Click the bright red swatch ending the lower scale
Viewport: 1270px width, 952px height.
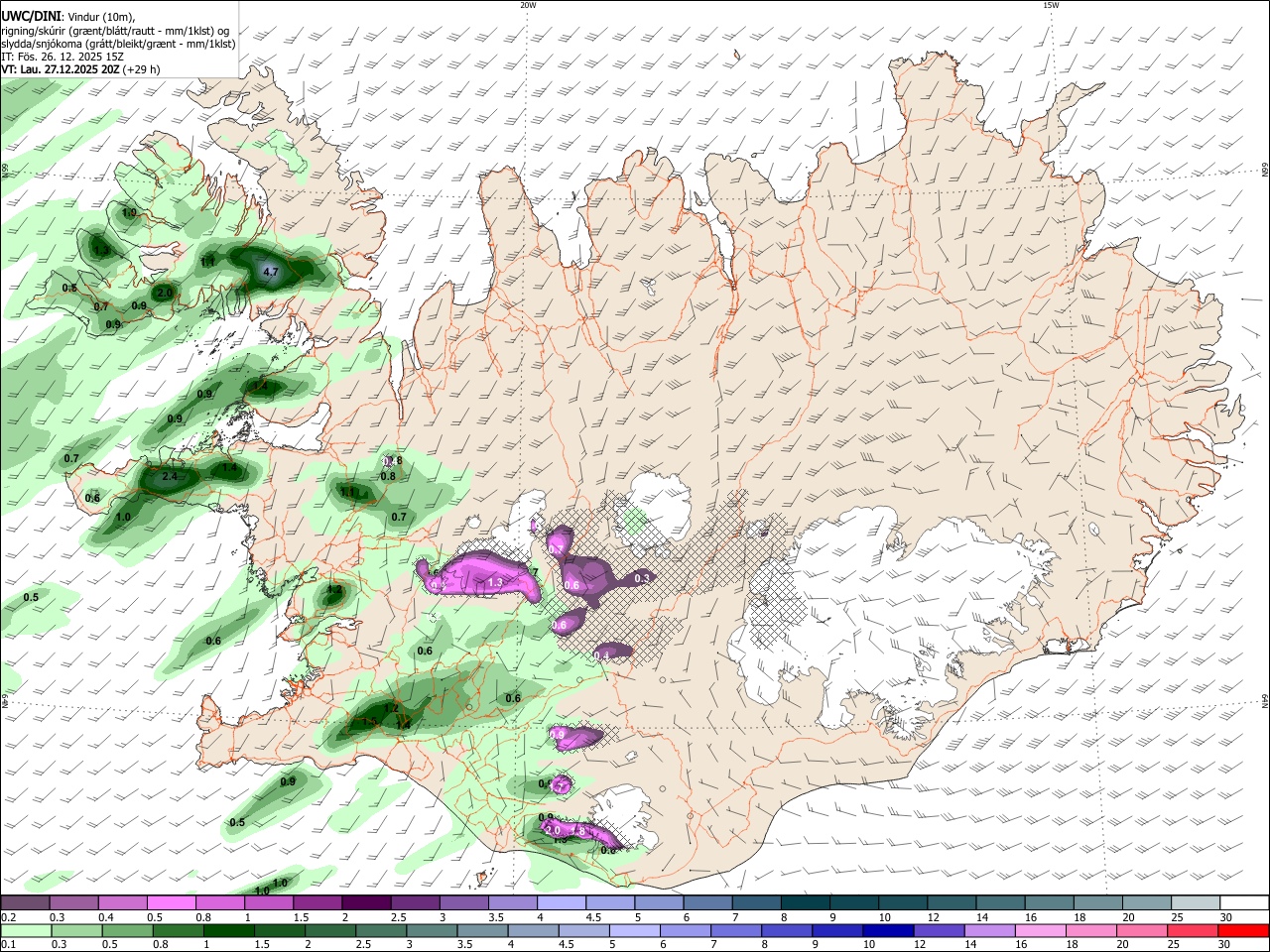tap(1244, 930)
